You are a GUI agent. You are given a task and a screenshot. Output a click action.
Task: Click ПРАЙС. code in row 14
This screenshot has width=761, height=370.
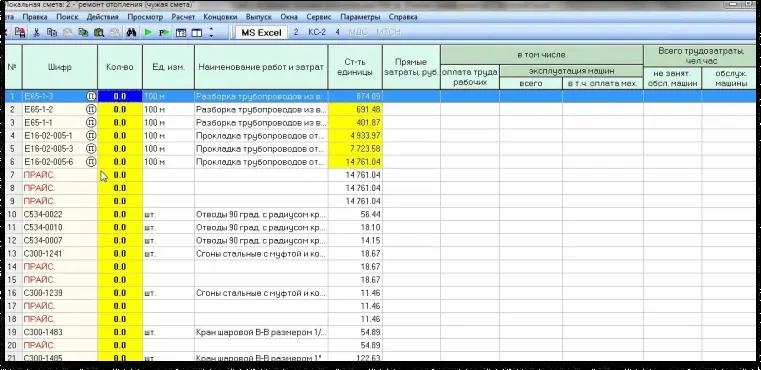click(x=39, y=267)
